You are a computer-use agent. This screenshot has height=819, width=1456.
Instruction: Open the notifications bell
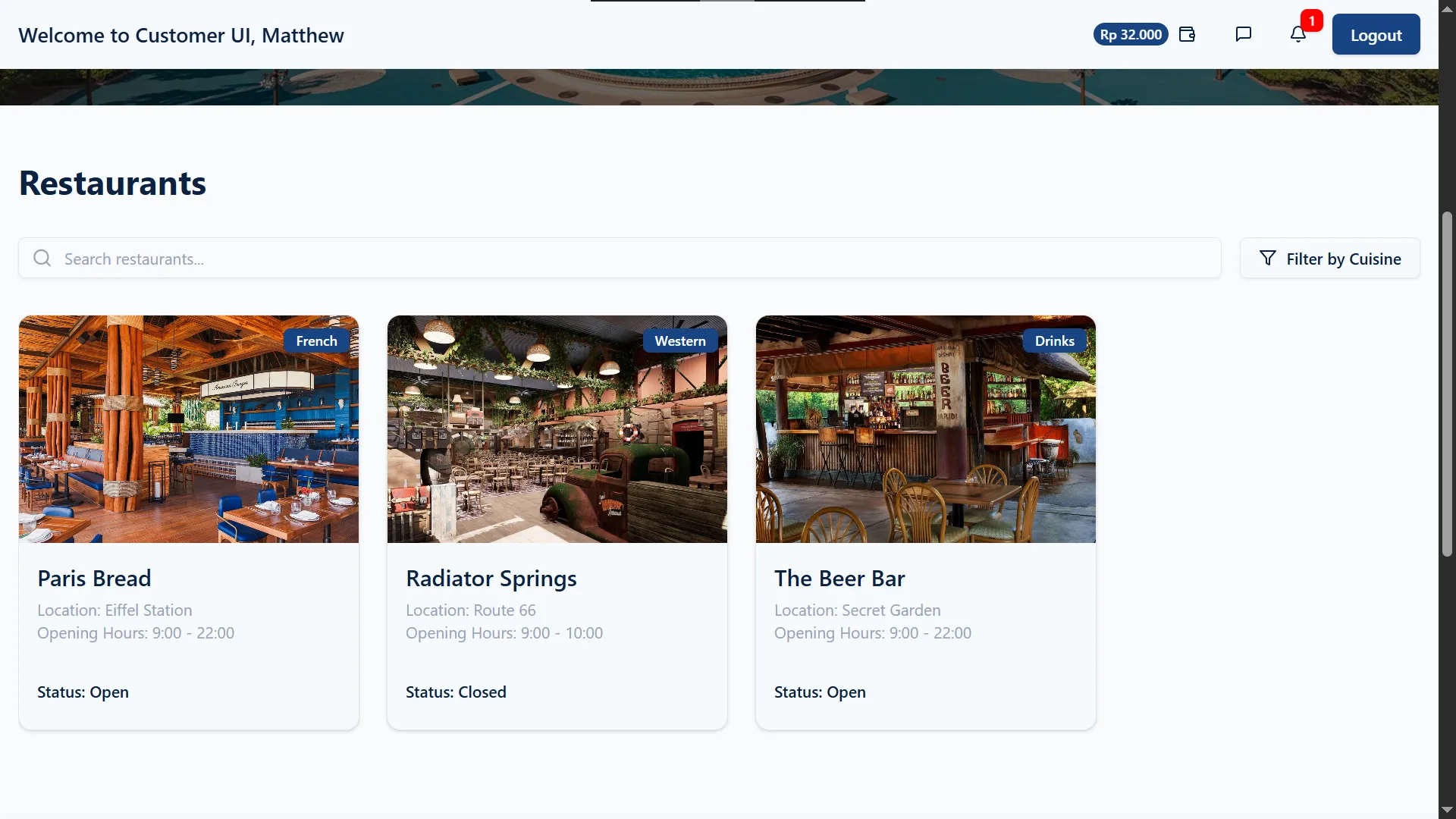click(x=1298, y=35)
